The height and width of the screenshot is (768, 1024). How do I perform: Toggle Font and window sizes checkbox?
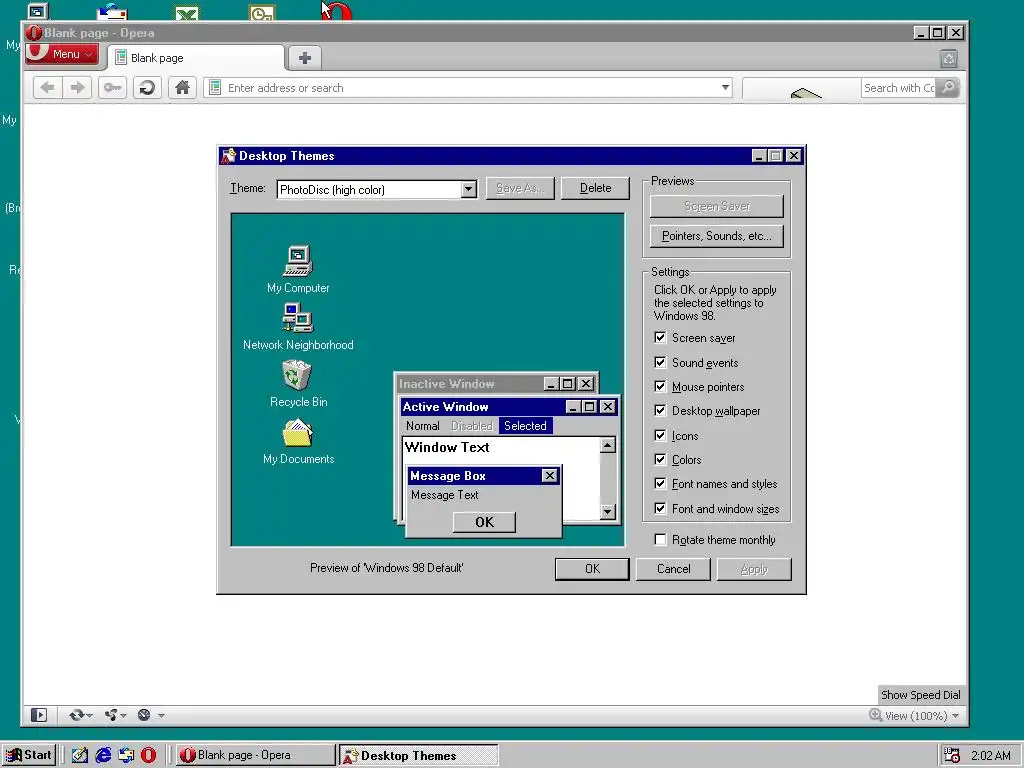coord(660,509)
